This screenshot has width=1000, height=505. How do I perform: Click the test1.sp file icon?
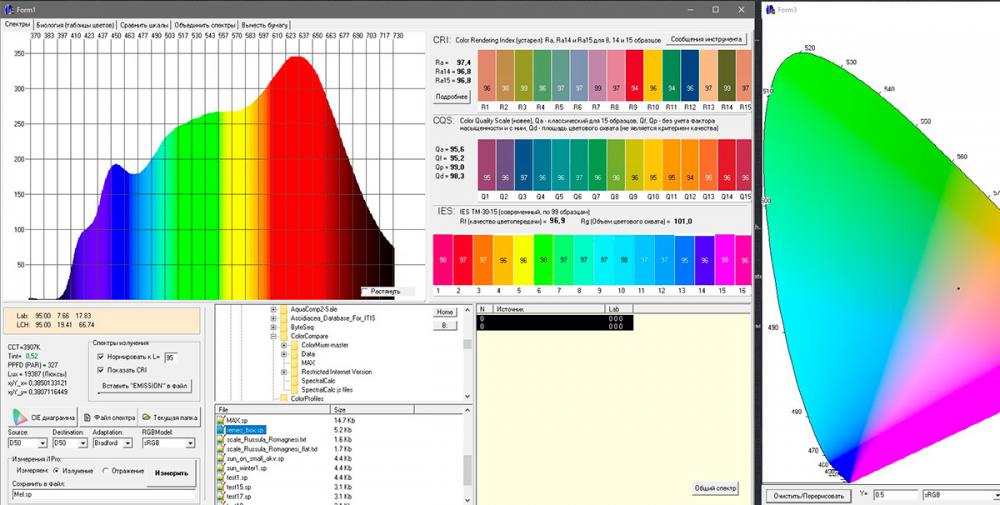pyautogui.click(x=221, y=478)
